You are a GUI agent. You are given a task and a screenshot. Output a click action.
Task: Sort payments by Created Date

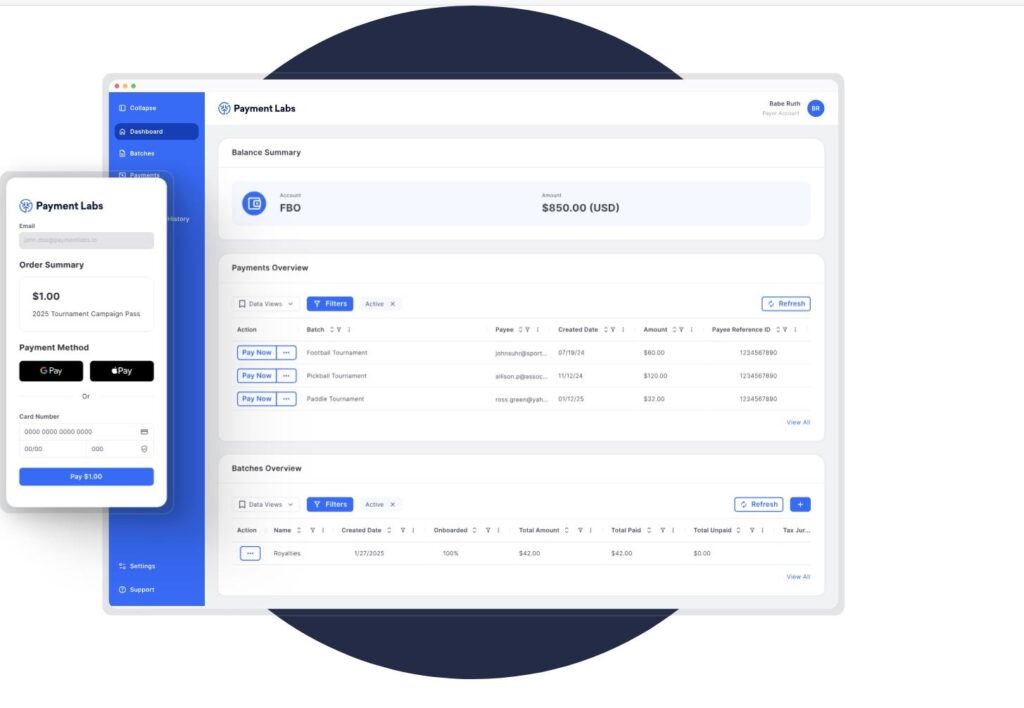click(605, 330)
